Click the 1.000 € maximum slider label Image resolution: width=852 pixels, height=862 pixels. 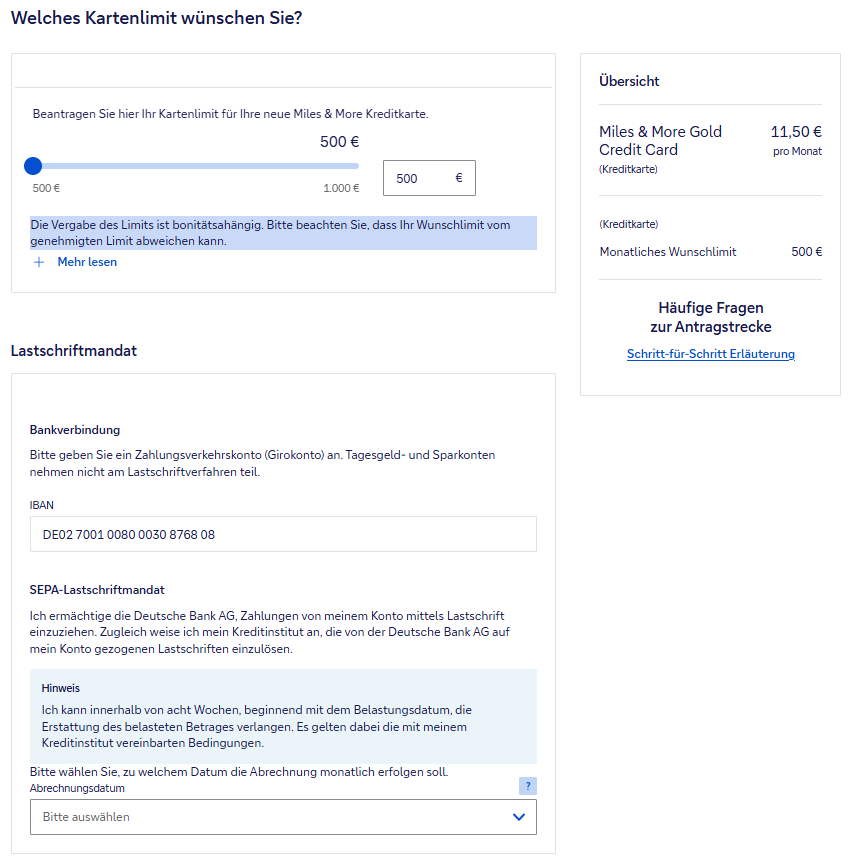(341, 188)
